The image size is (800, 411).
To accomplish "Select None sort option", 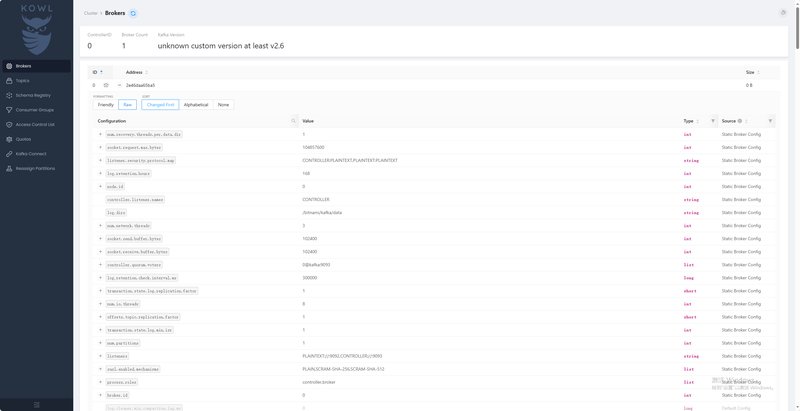I will coord(224,104).
